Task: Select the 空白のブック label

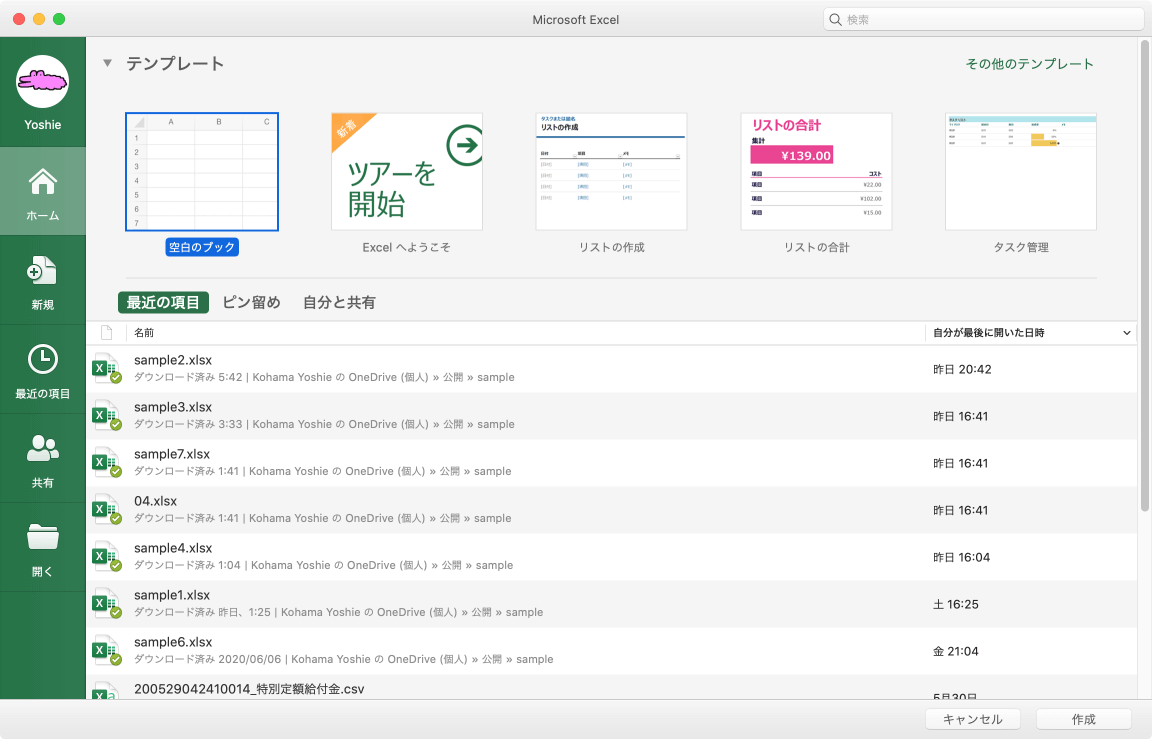Action: [202, 247]
